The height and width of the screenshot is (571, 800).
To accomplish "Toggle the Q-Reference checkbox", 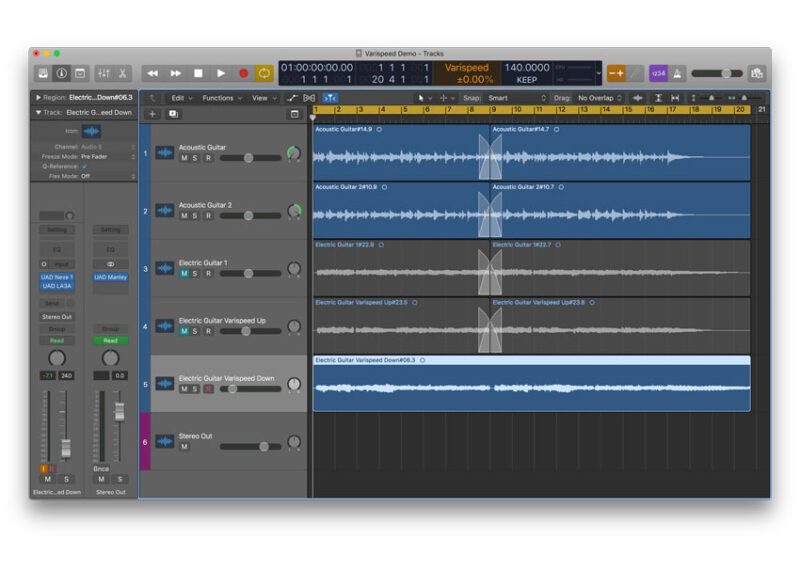I will point(84,166).
